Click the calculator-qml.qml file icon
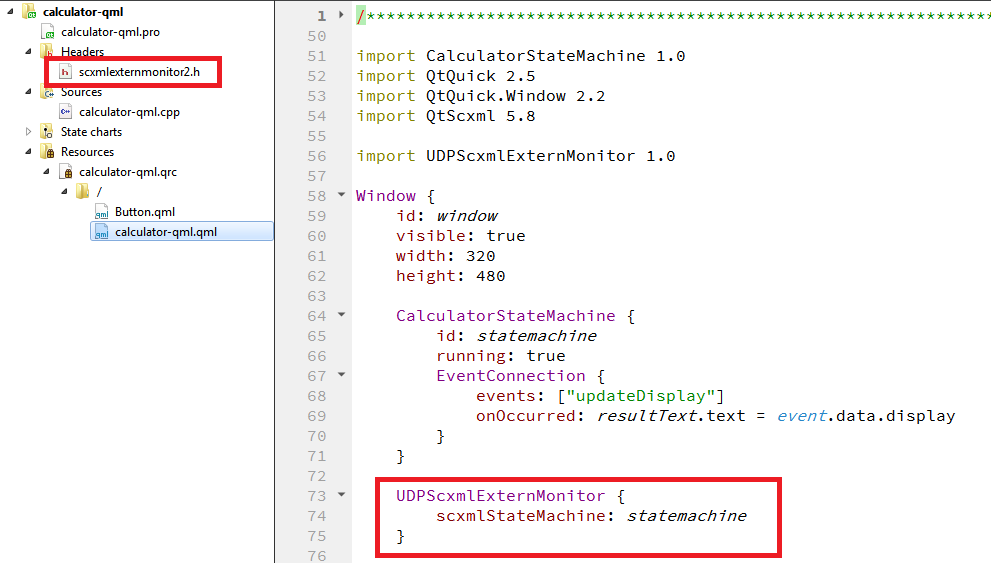This screenshot has width=991, height=563. point(101,232)
